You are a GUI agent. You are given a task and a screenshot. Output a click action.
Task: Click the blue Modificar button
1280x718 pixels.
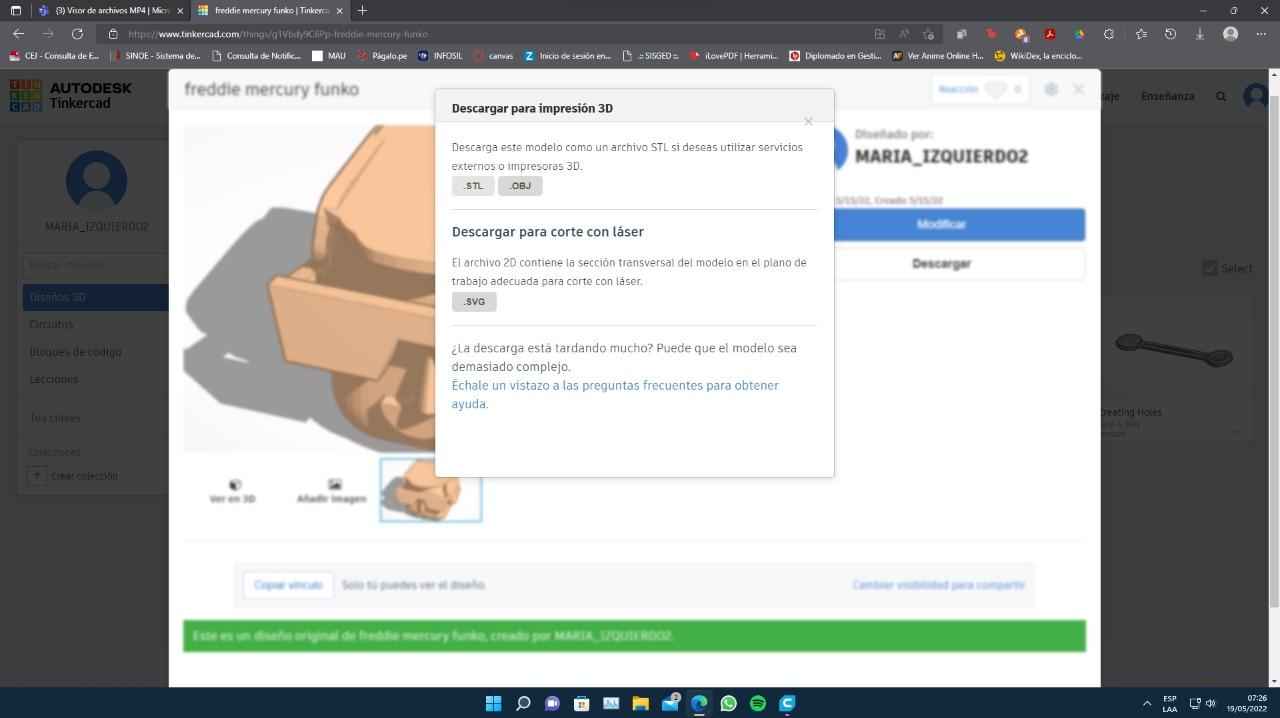(x=941, y=224)
